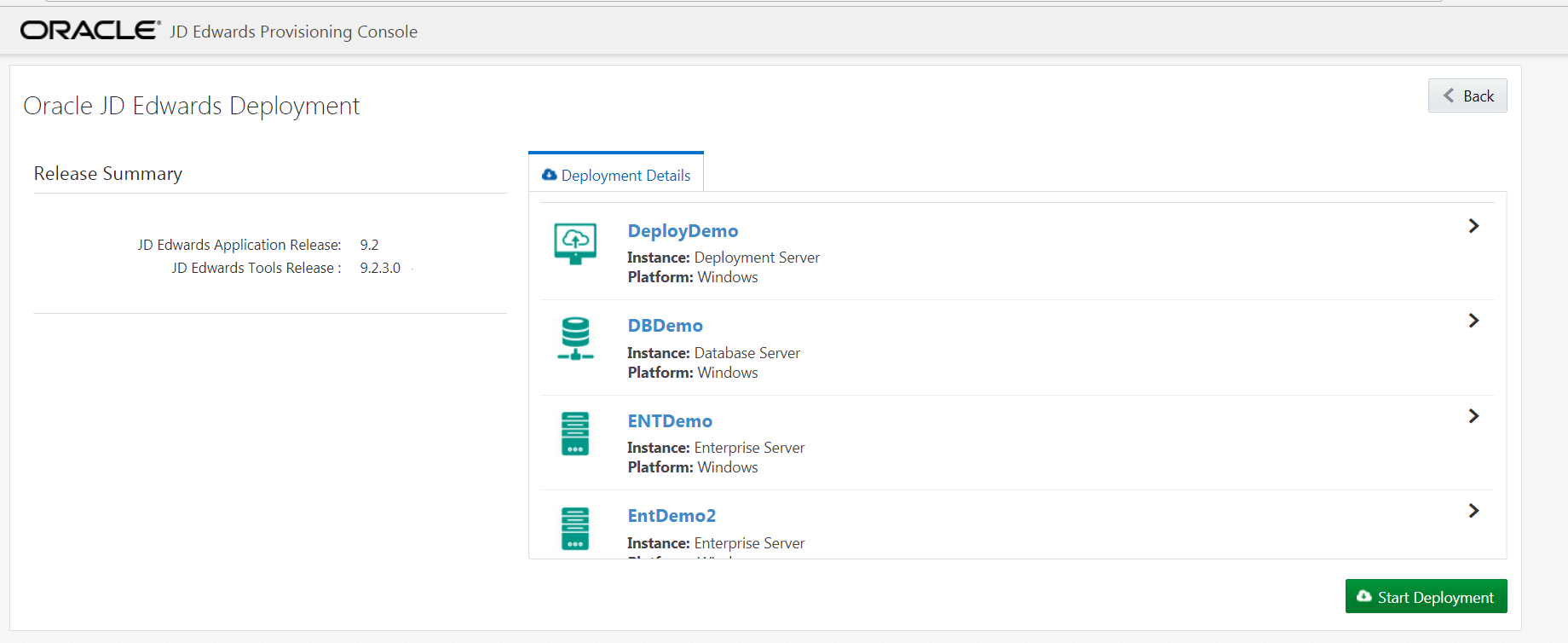Screen dimensions: 1568x643
Task: Click the Instance: Database Server text
Action: coord(714,353)
